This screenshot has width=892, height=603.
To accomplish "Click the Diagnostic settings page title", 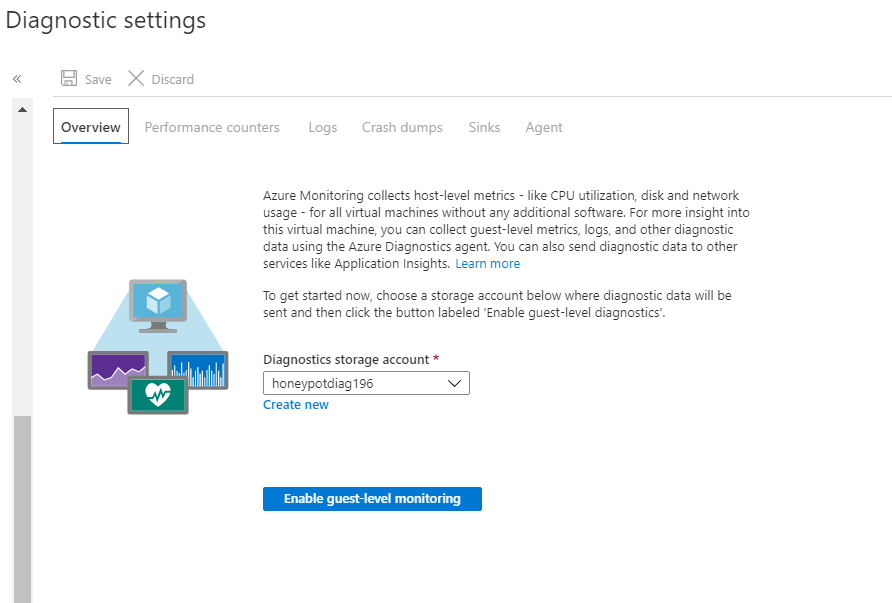I will coord(105,19).
